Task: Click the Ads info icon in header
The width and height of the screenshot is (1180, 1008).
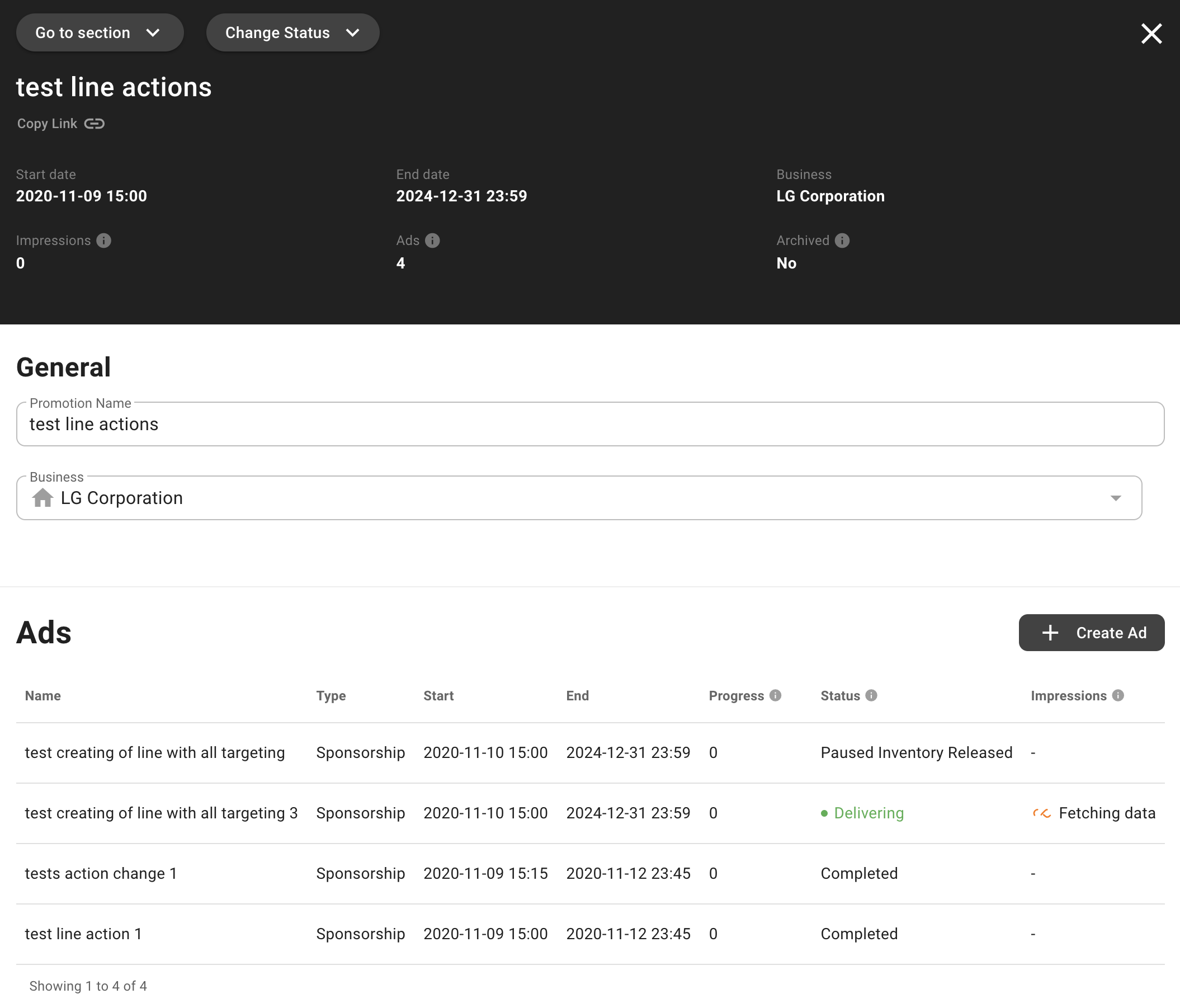Action: (x=432, y=241)
